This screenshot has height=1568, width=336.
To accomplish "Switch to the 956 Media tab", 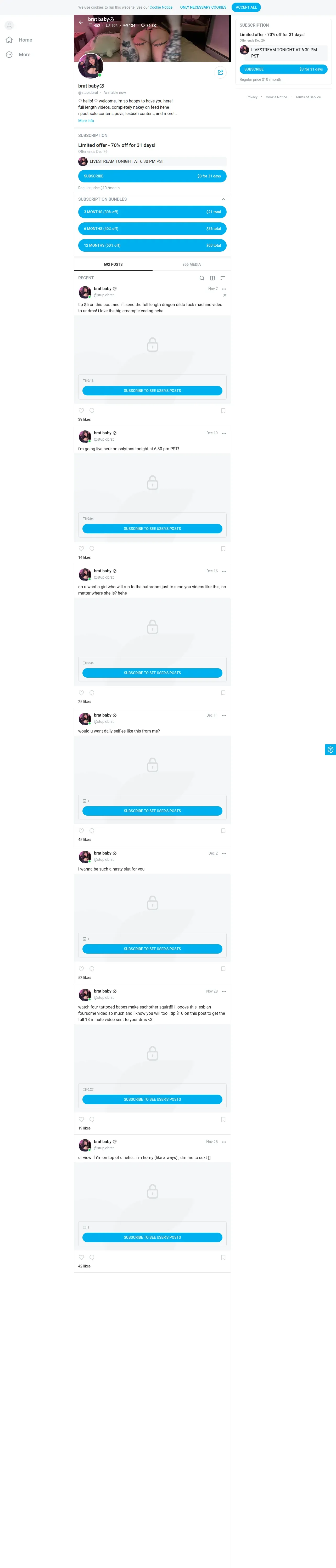I will [x=192, y=265].
